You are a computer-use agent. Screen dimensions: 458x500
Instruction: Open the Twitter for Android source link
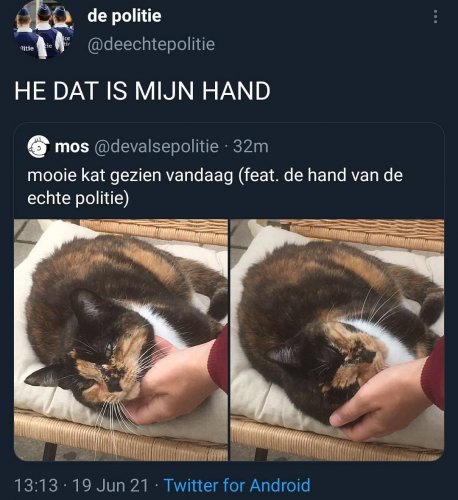pos(237,485)
